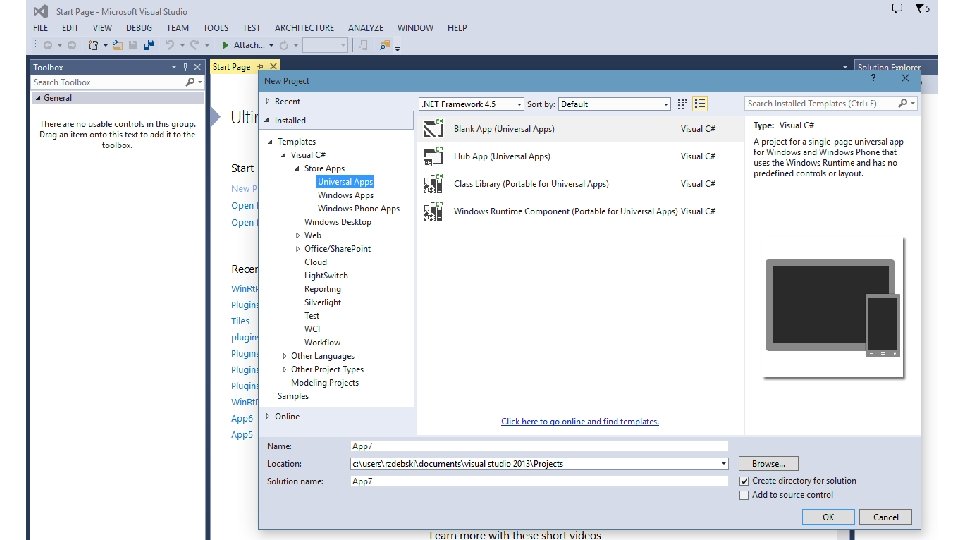Click the Hub App template icon
Image resolution: width=960 pixels, height=540 pixels.
coord(433,156)
